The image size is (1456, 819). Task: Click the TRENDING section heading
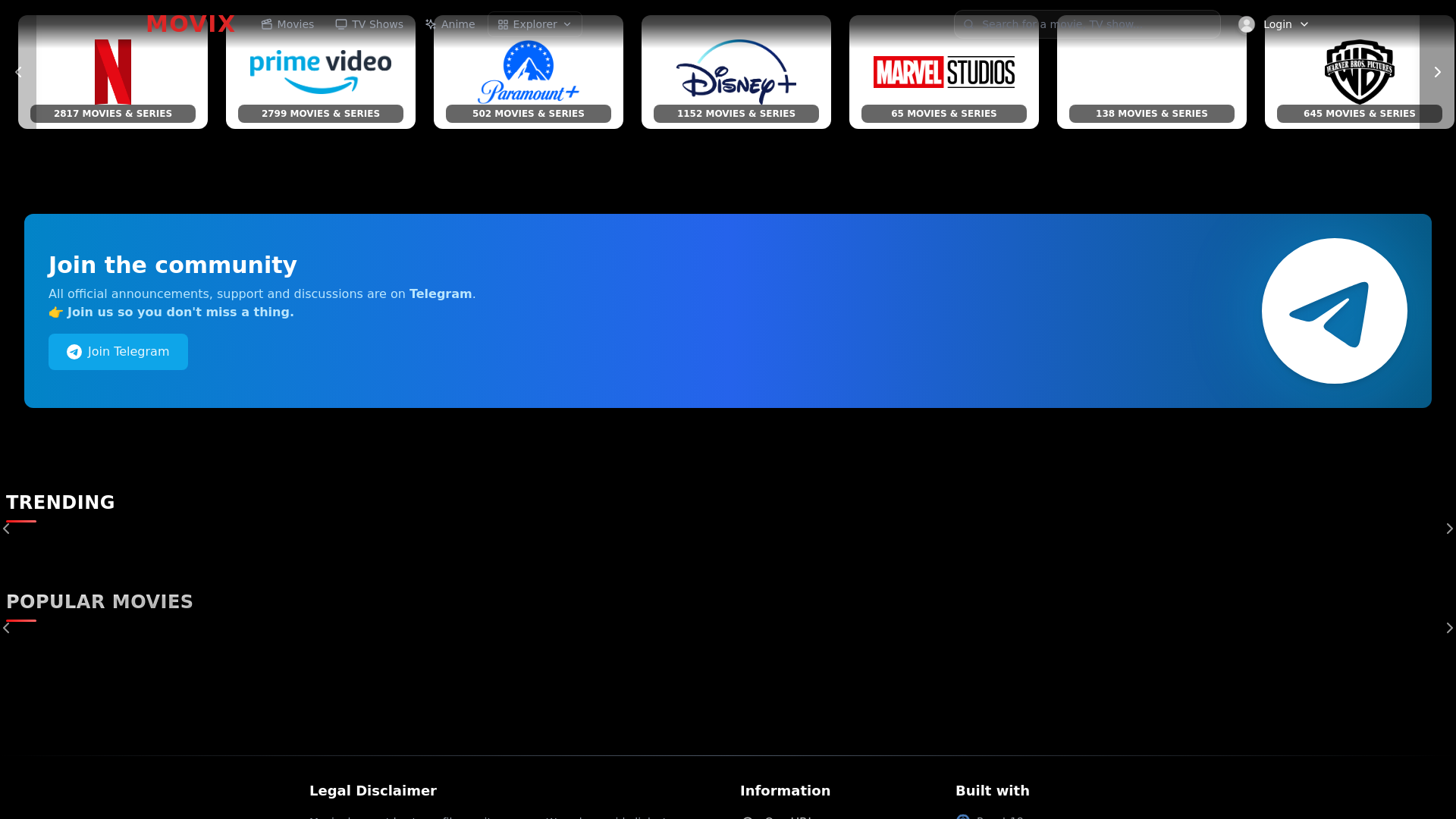(x=61, y=503)
